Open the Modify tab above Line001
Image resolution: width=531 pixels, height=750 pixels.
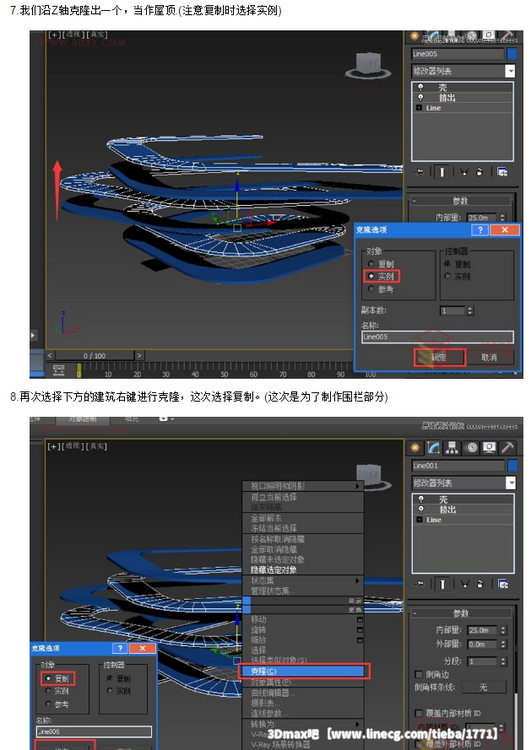pyautogui.click(x=434, y=447)
